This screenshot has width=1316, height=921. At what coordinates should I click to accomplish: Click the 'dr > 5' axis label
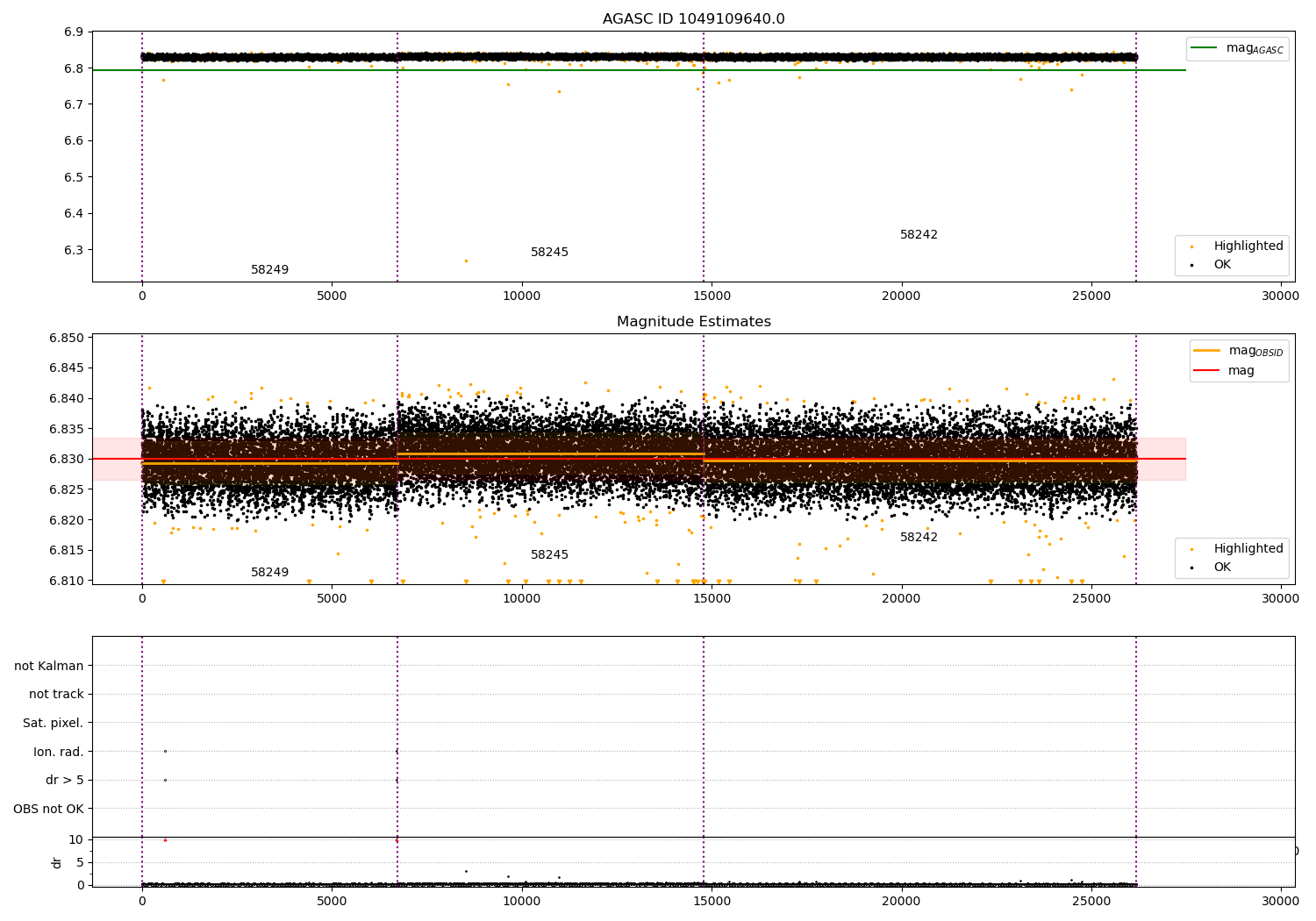(x=65, y=781)
